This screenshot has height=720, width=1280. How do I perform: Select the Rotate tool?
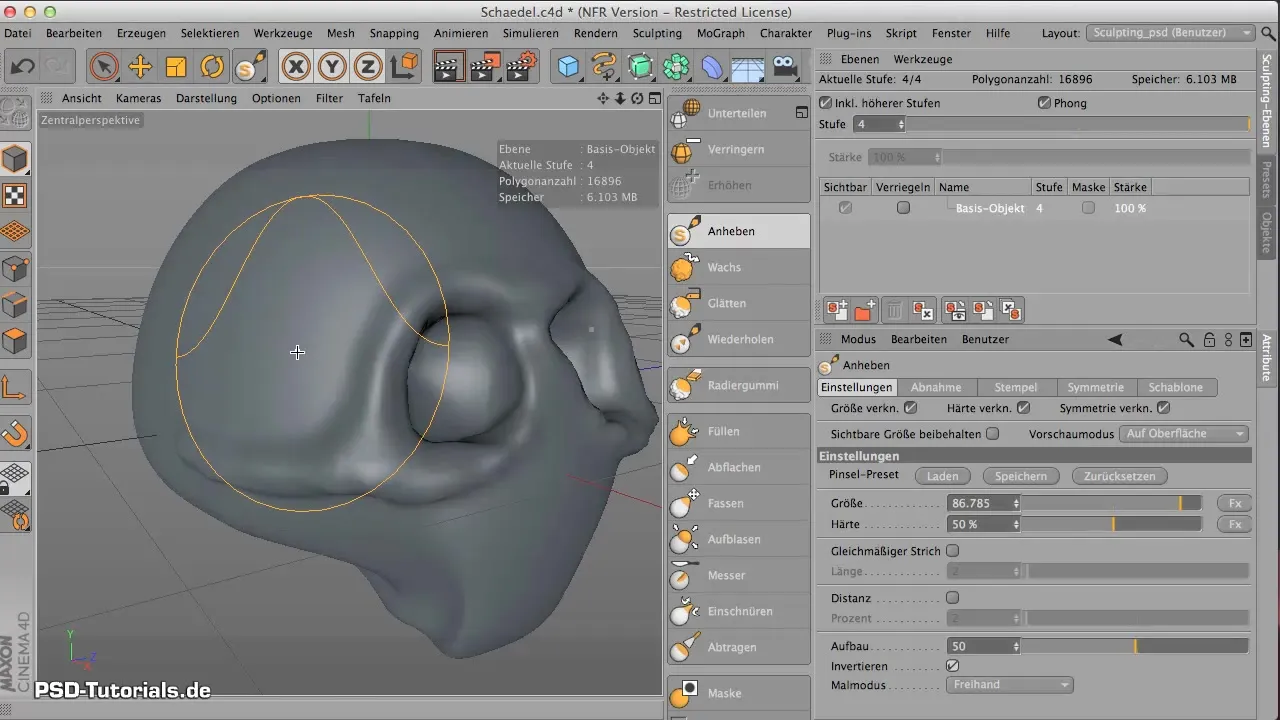click(x=212, y=67)
